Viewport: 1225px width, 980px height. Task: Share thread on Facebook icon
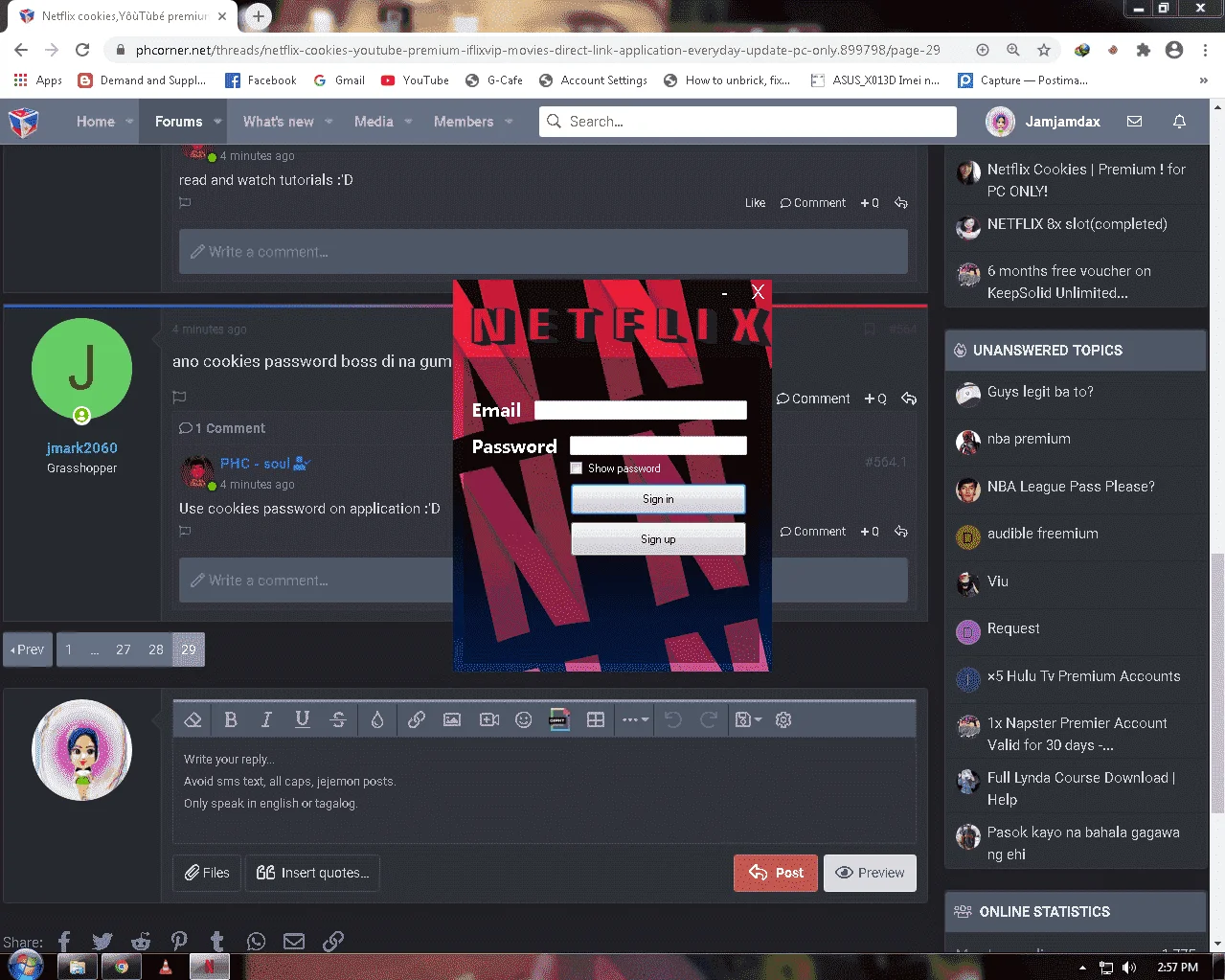(x=64, y=942)
